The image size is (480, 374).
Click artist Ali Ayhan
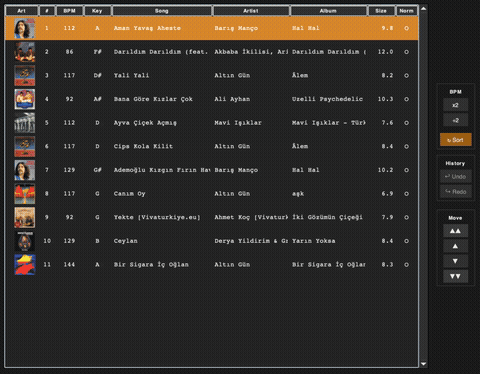tap(232, 99)
